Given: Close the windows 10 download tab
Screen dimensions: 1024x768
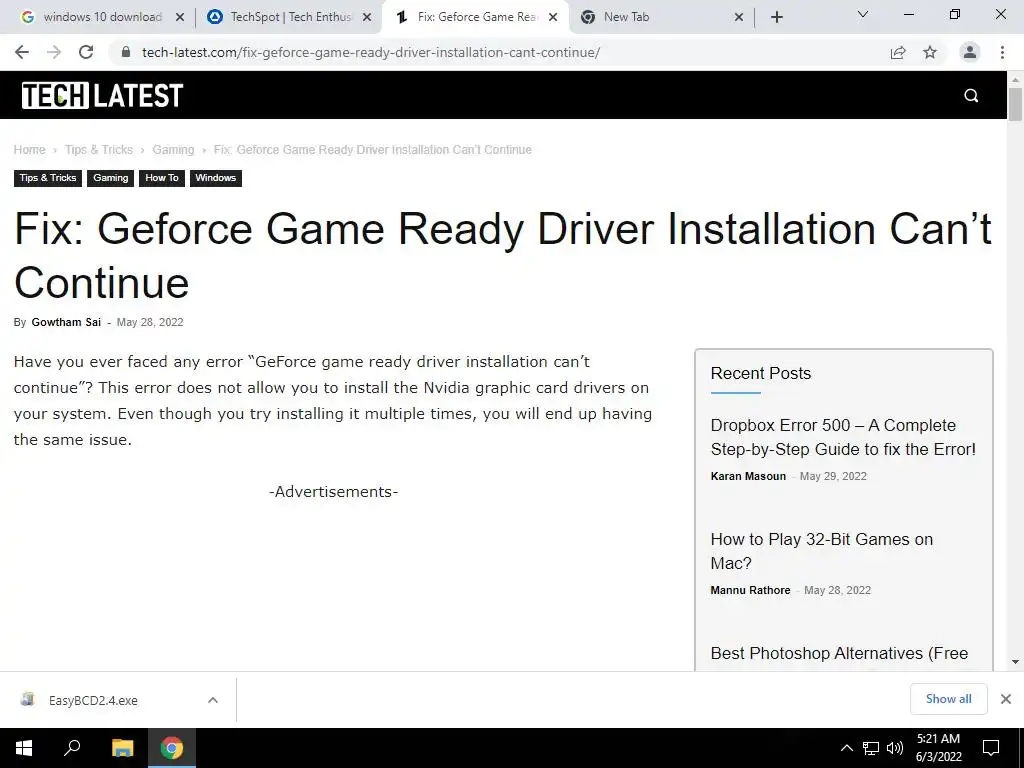Looking at the screenshot, I should 180,18.
